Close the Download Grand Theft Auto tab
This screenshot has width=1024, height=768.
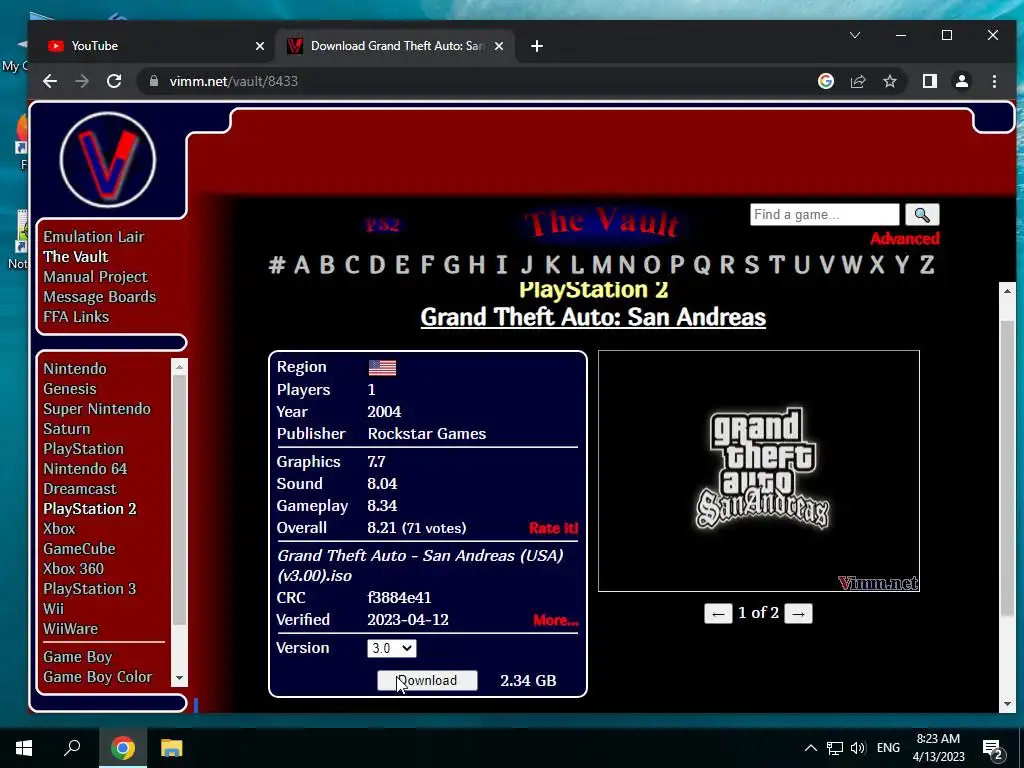[499, 46]
